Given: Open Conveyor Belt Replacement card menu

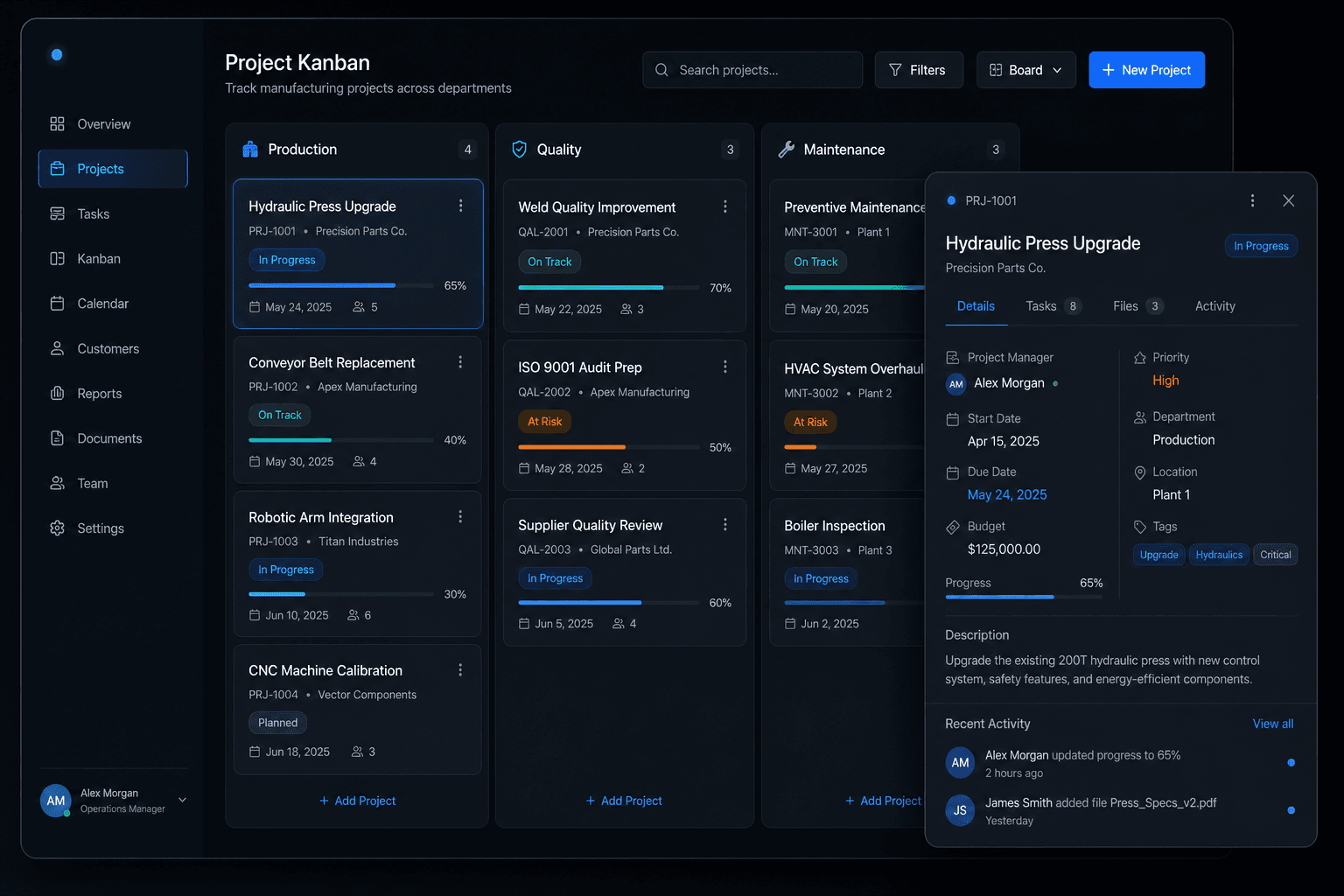Looking at the screenshot, I should click(460, 362).
